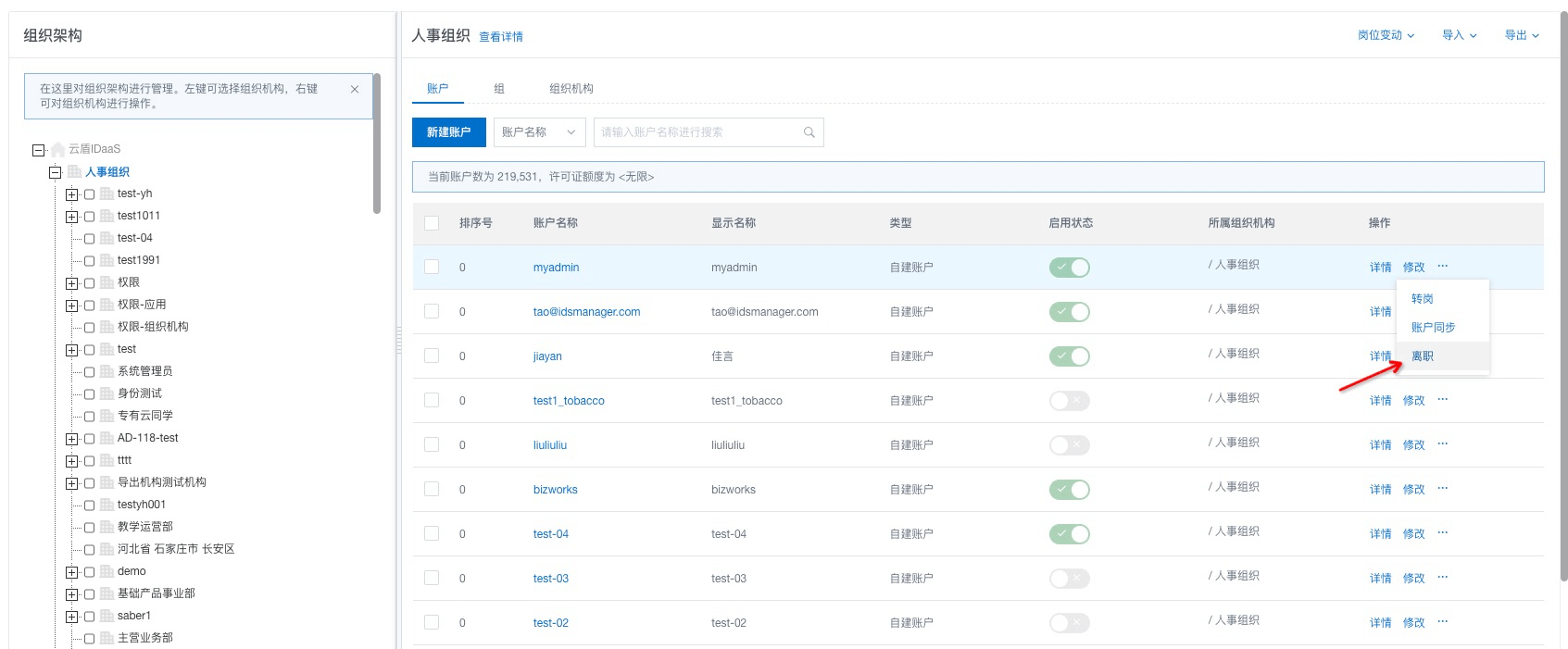The height and width of the screenshot is (649, 1568).
Task: Choose 离职 from the context menu
Action: (1423, 356)
